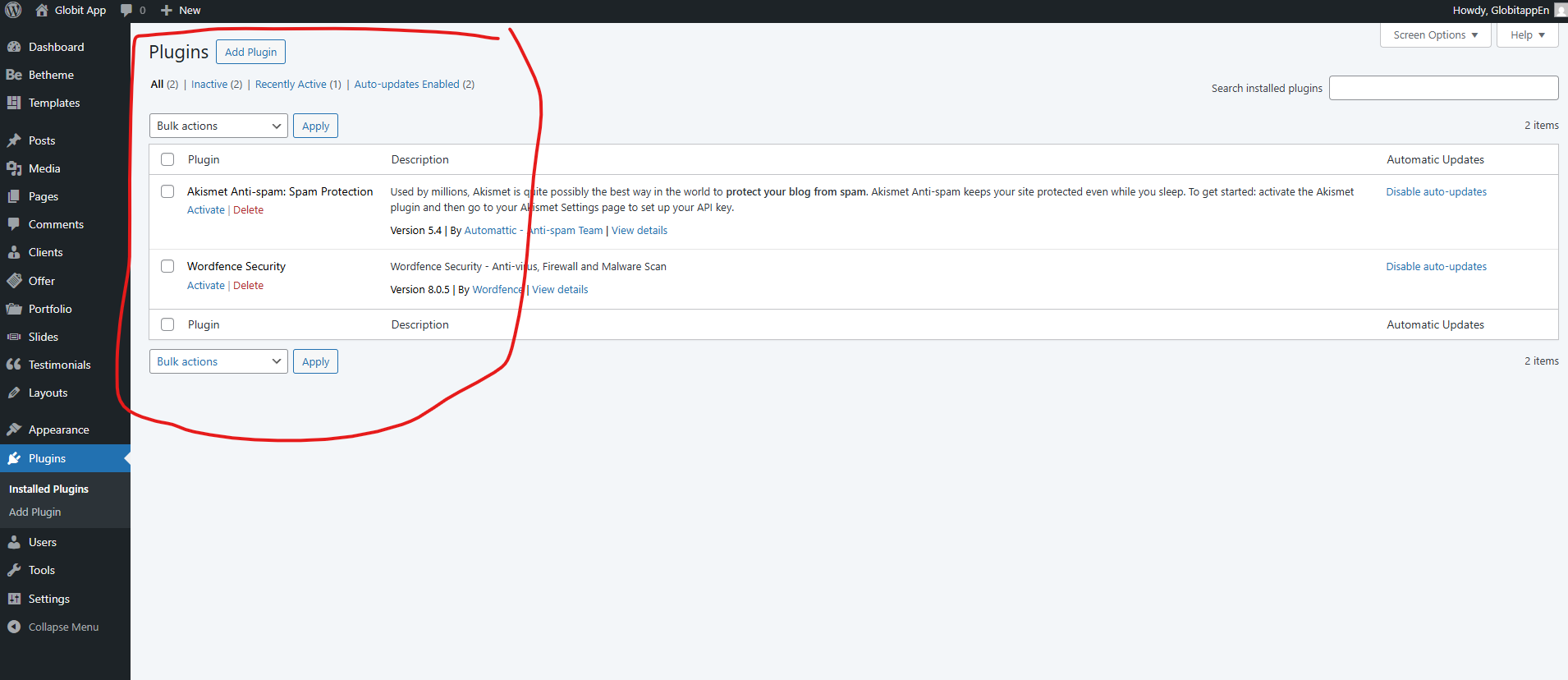This screenshot has height=680, width=1568.
Task: Disable auto-updates for Wordfence Security
Action: click(x=1436, y=267)
